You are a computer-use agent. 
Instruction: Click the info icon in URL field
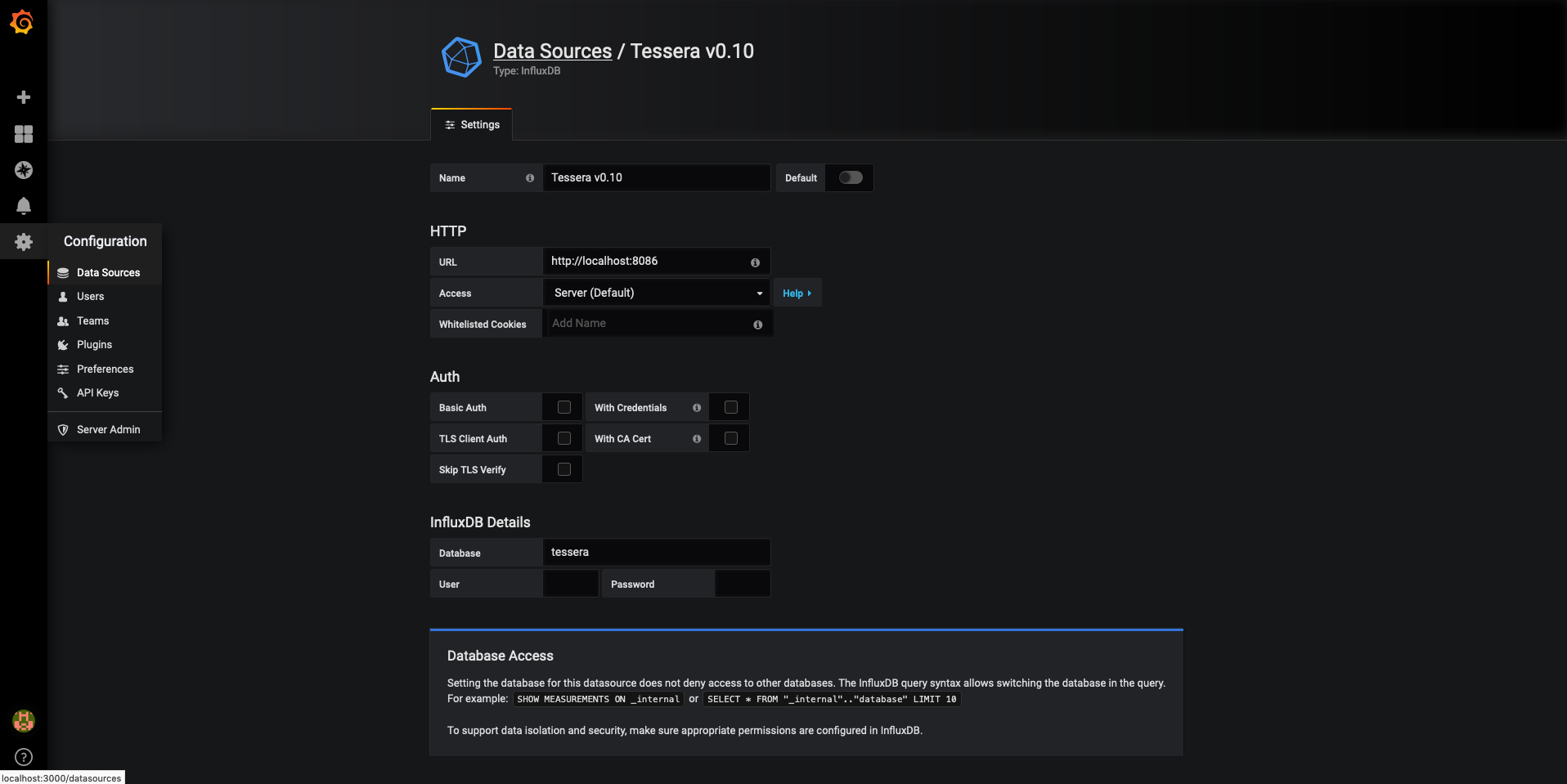(755, 262)
